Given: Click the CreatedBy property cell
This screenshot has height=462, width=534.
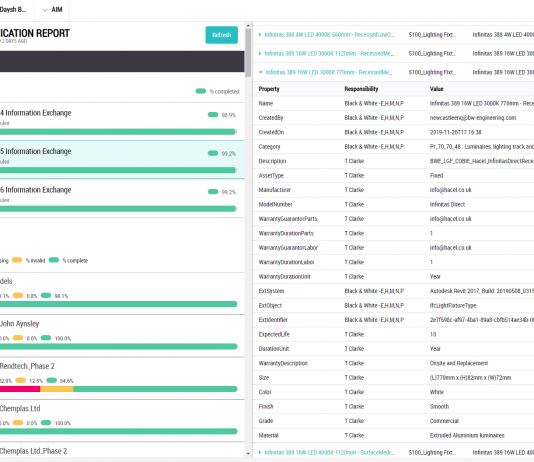Looking at the screenshot, I should point(271,118).
